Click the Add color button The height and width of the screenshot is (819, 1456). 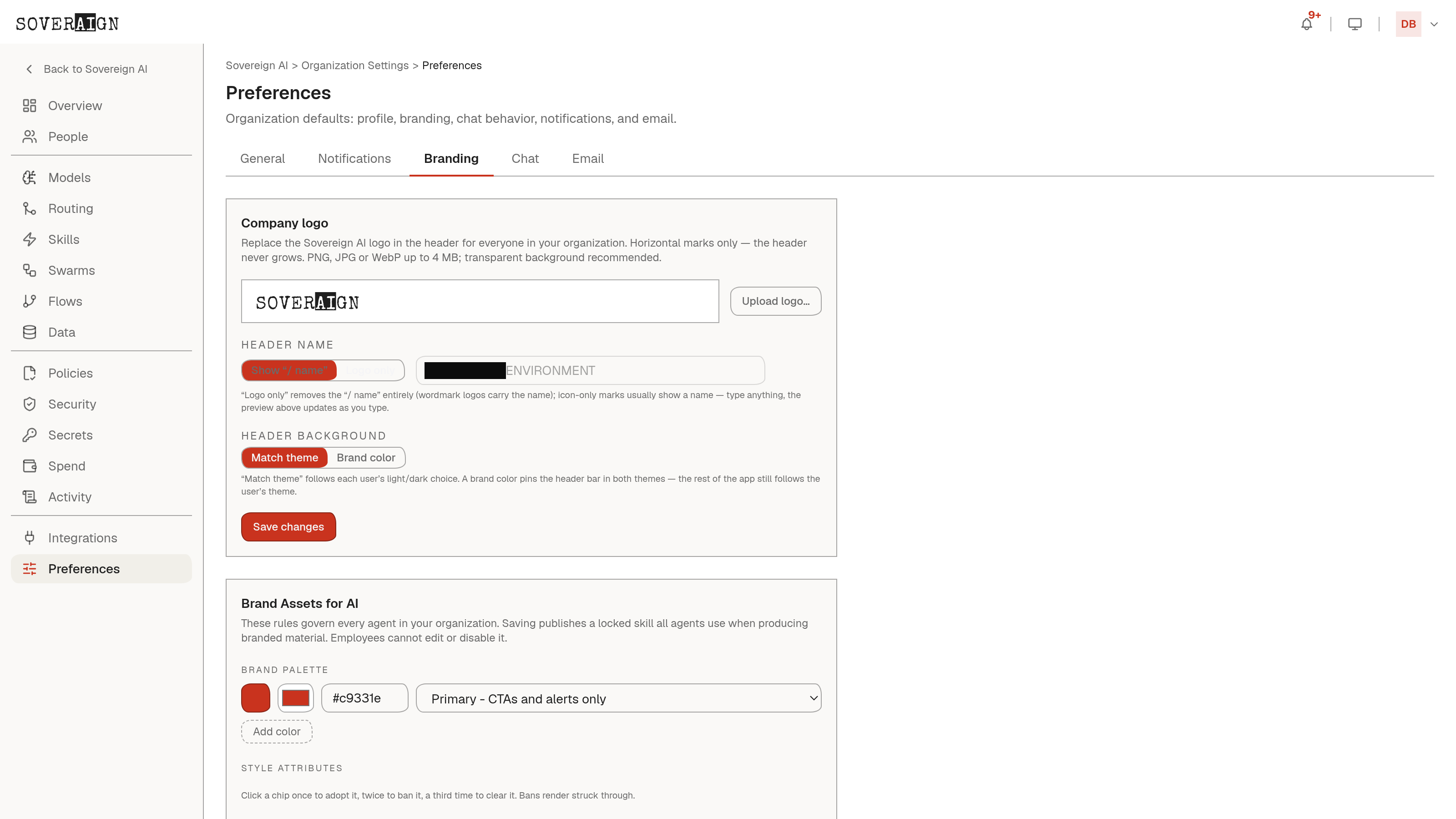(x=276, y=731)
